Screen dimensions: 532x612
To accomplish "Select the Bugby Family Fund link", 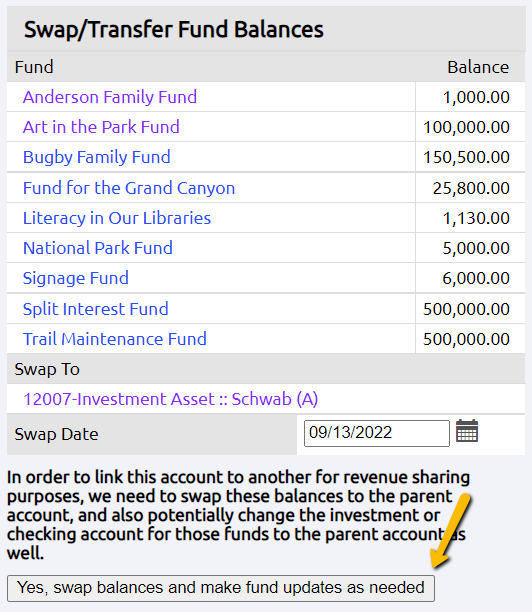I will [96, 157].
